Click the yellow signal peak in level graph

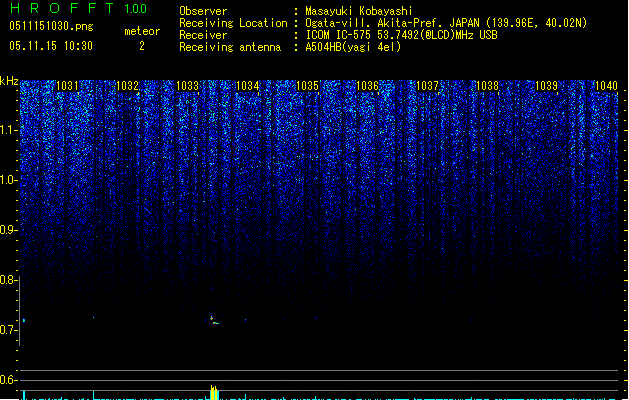(215, 392)
